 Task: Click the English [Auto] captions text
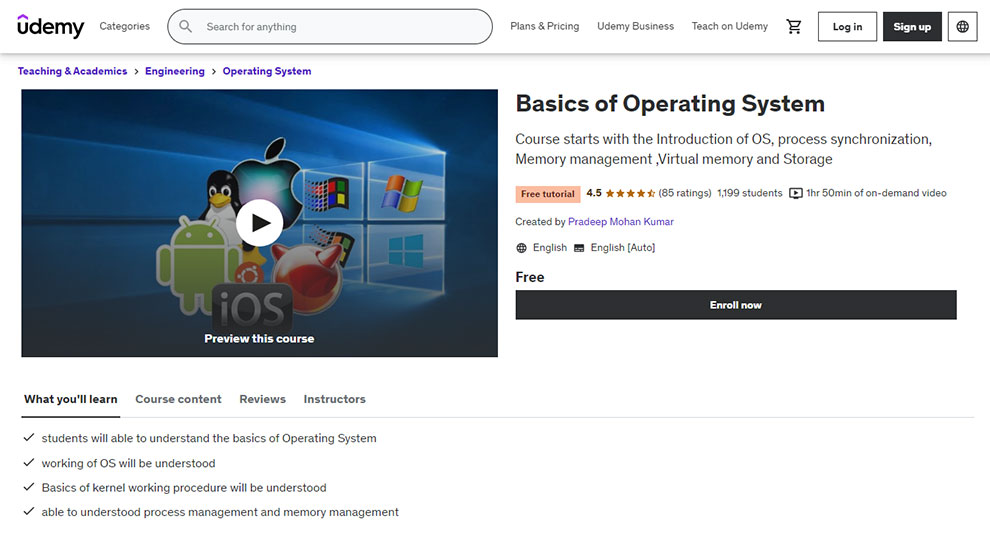click(623, 248)
